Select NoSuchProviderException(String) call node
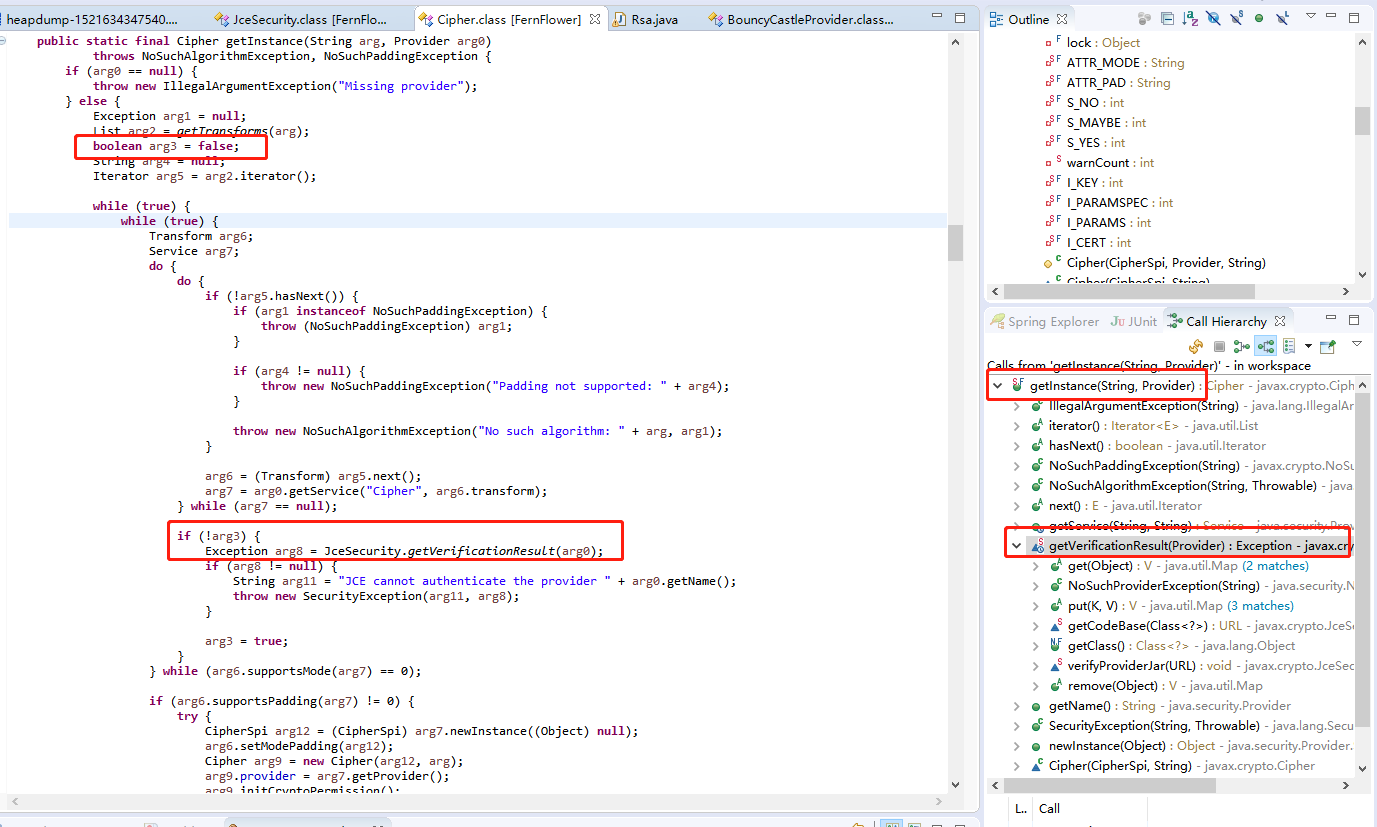 coord(1200,586)
